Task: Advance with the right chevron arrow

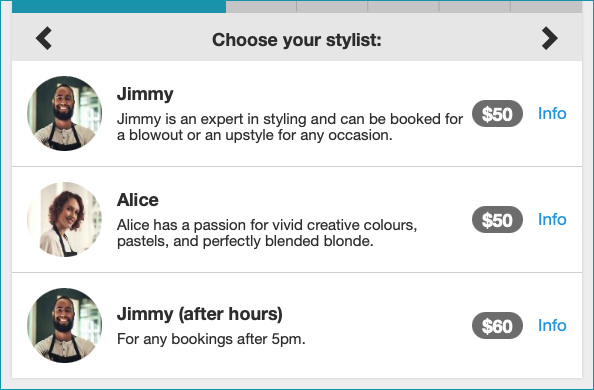Action: click(550, 38)
